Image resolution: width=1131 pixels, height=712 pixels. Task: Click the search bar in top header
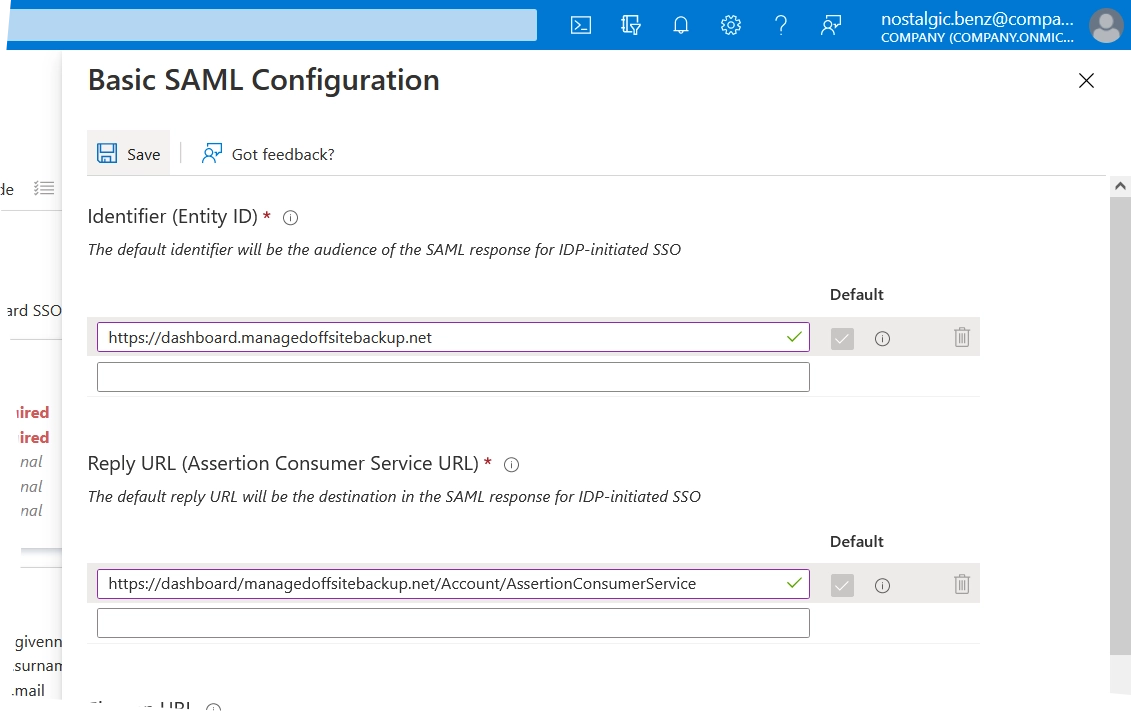272,25
